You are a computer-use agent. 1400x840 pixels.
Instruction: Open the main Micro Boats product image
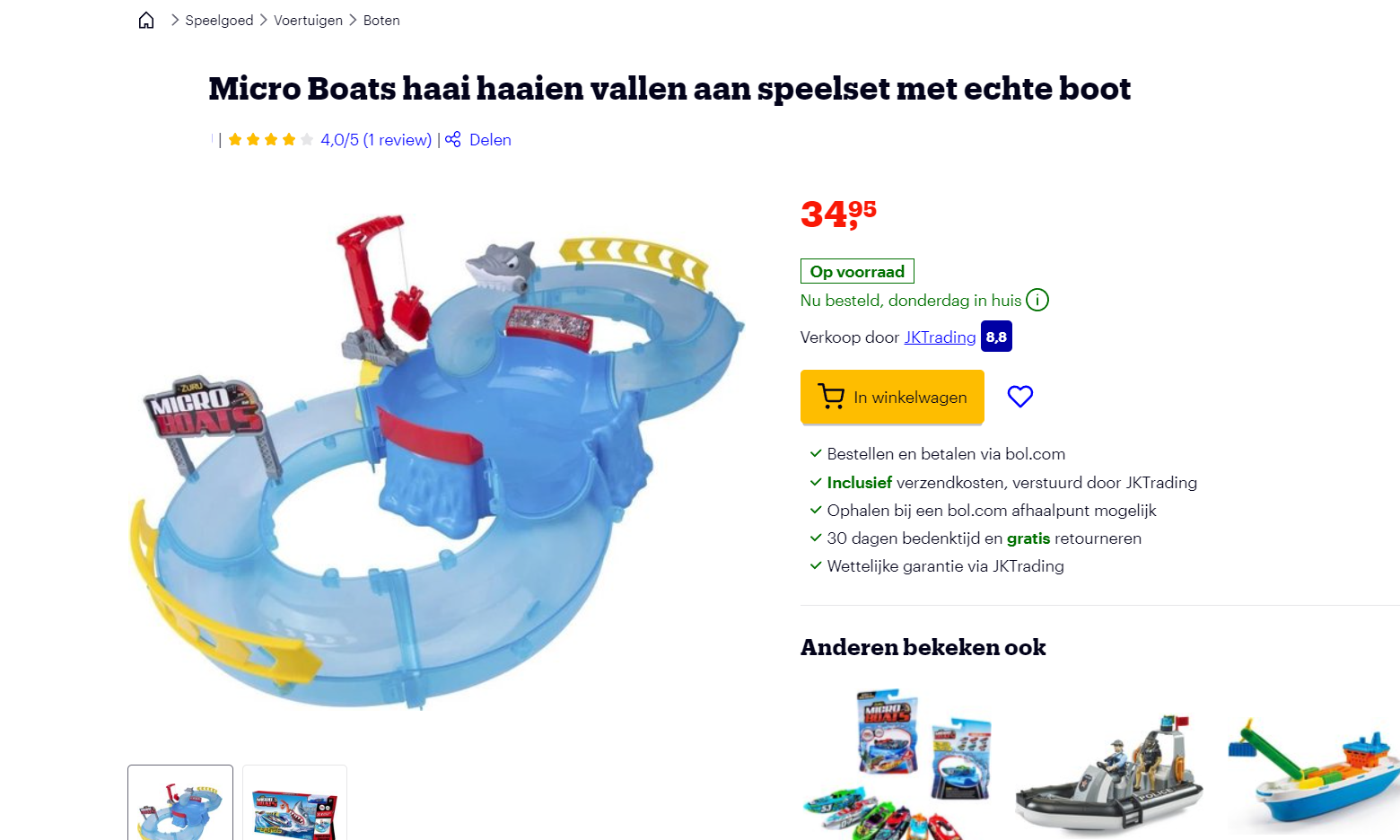pos(437,458)
